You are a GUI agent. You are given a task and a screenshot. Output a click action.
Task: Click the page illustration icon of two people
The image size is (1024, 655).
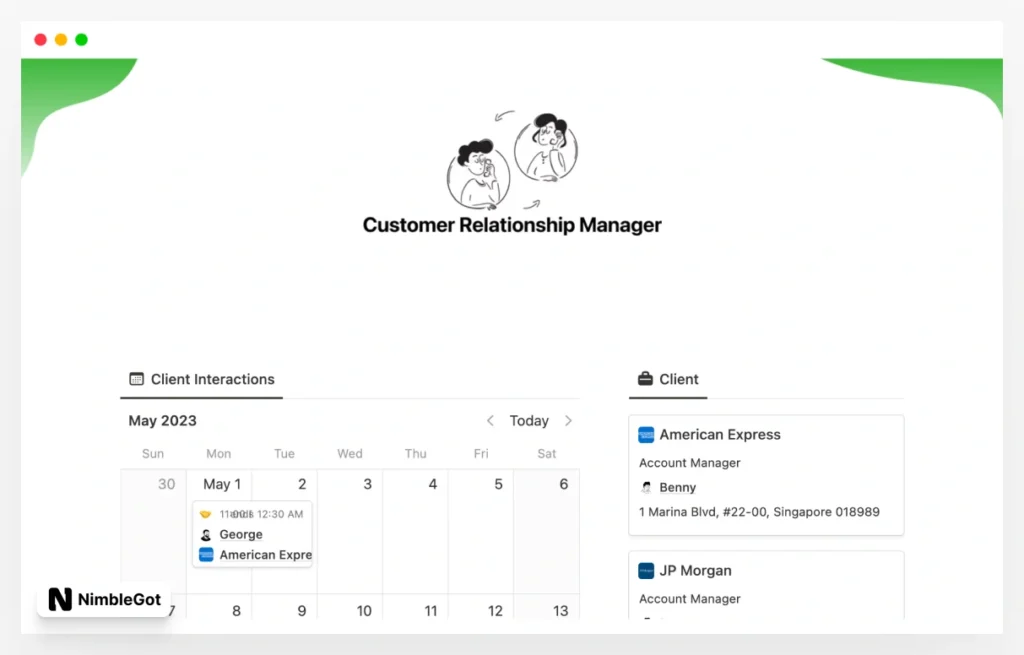[512, 159]
